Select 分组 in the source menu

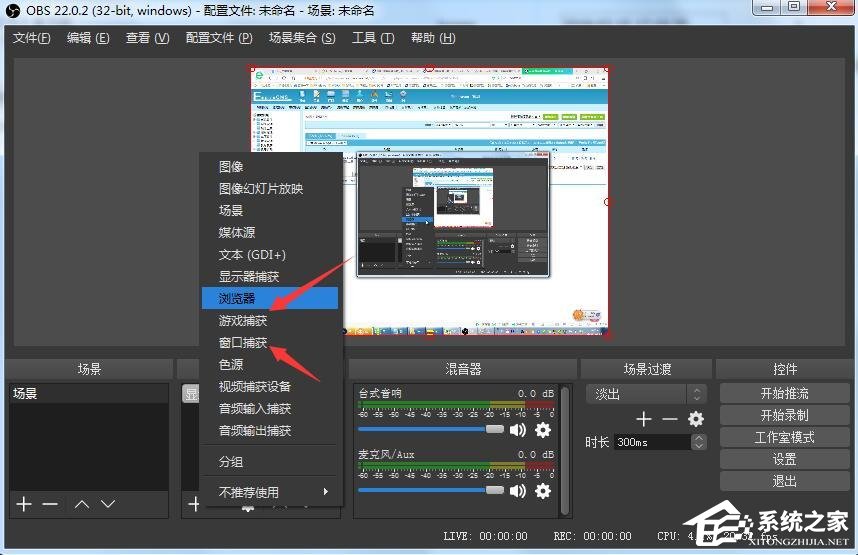pos(270,461)
